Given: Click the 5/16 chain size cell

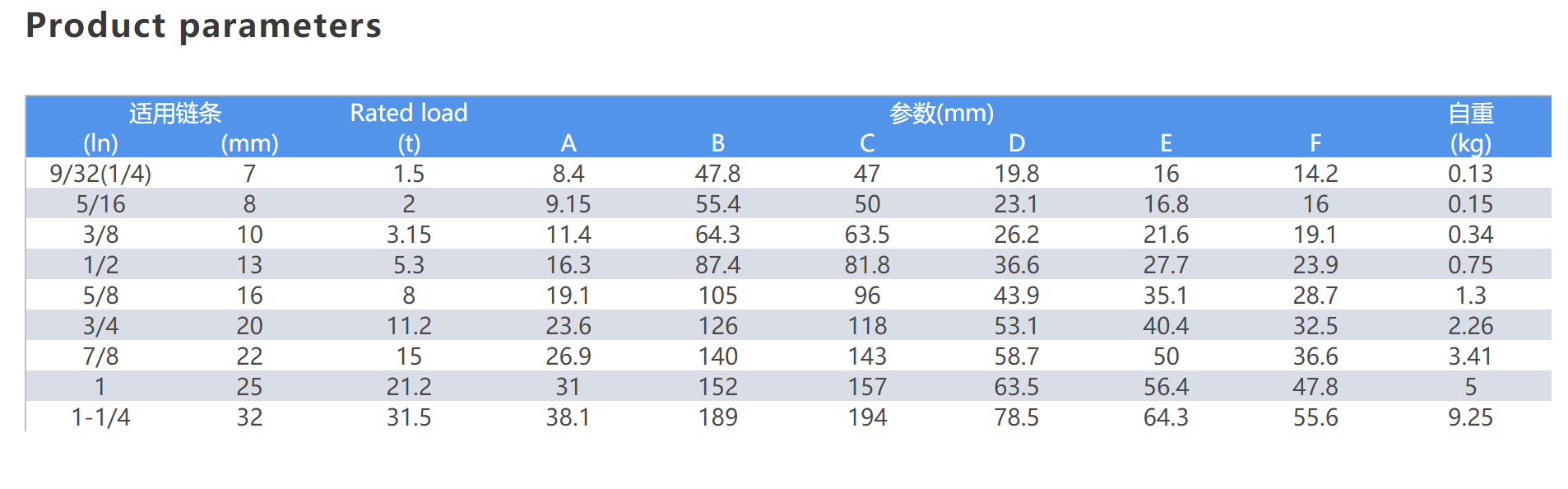Looking at the screenshot, I should [x=100, y=204].
